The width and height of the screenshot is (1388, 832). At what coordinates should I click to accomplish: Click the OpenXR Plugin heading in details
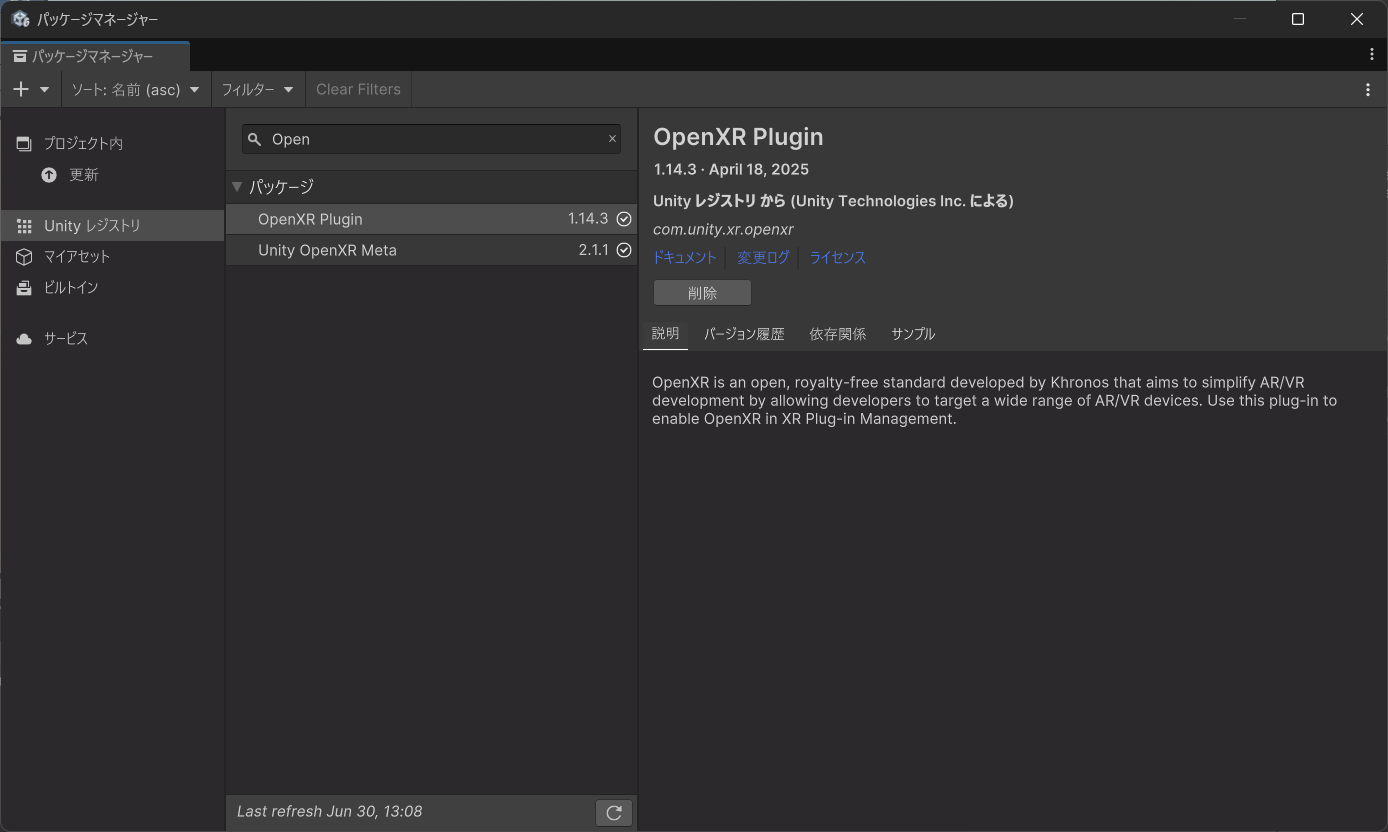(738, 137)
